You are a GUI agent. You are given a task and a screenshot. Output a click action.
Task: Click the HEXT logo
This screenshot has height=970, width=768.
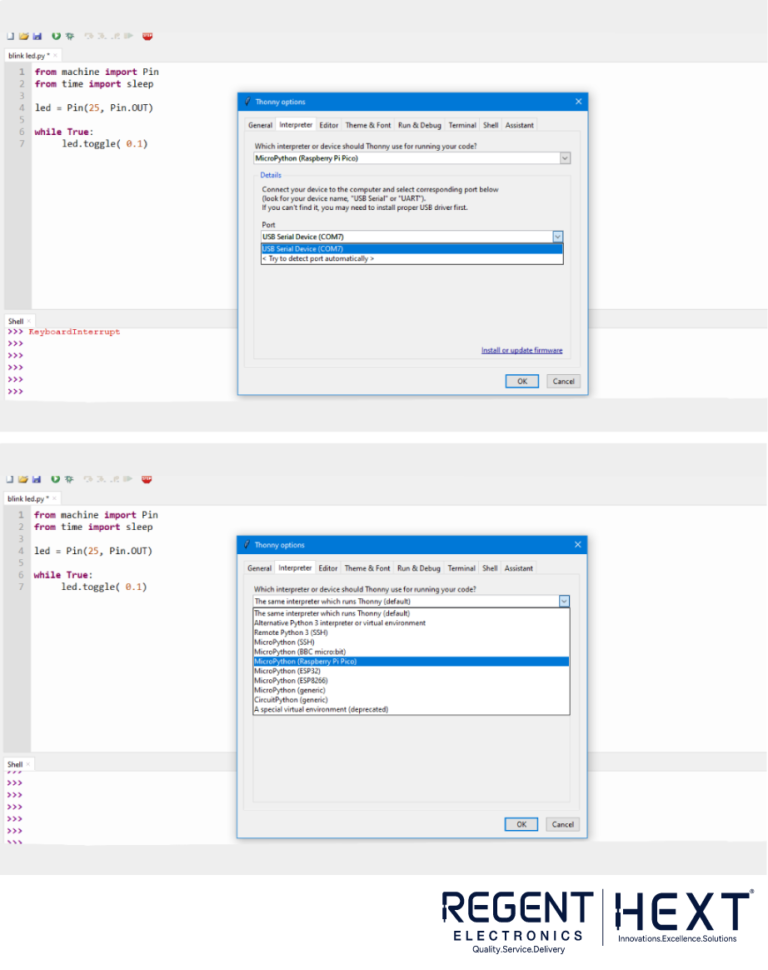(683, 916)
